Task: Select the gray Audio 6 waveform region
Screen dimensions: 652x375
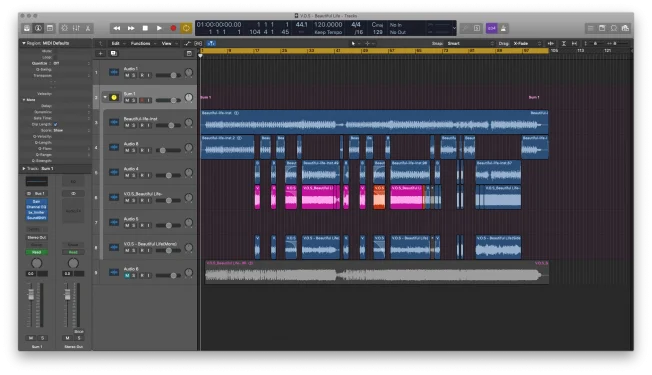Action: [x=377, y=272]
